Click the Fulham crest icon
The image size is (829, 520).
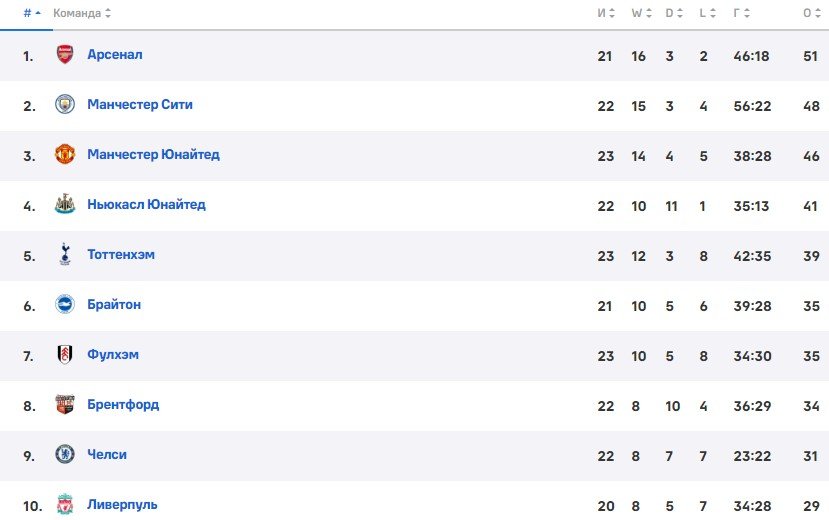[65, 355]
